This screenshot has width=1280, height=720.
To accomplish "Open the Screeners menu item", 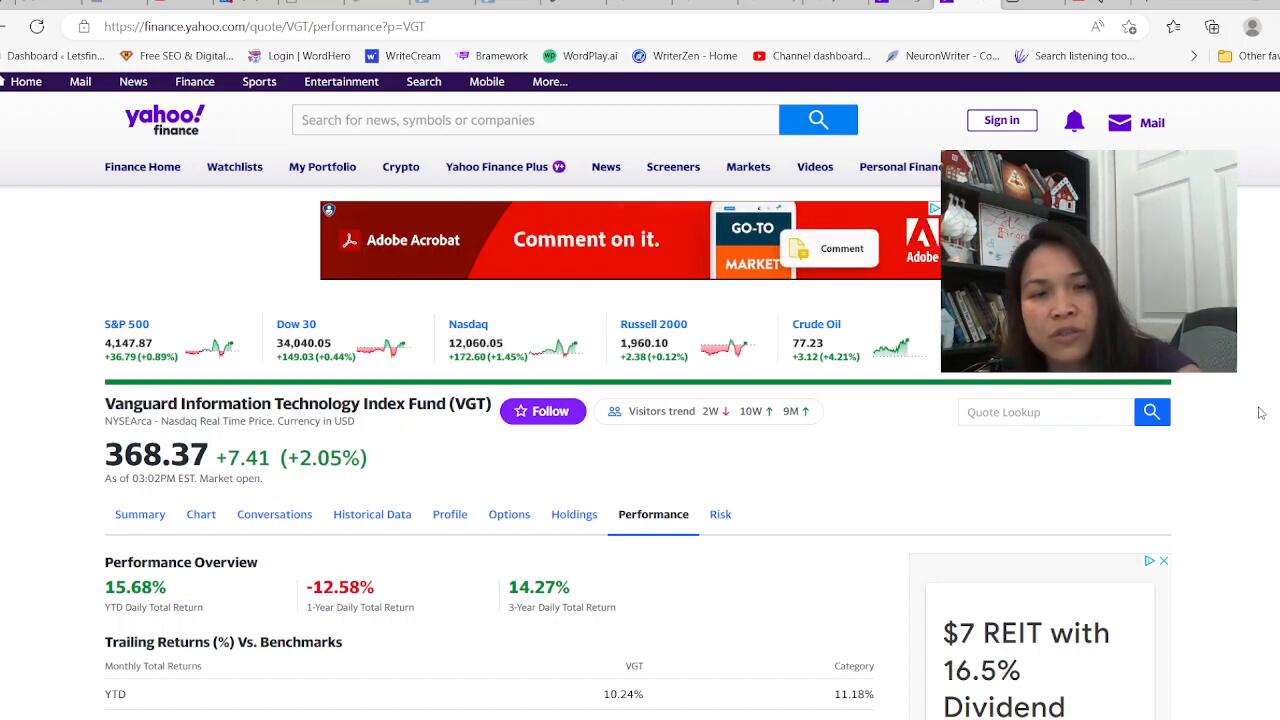I will [x=673, y=167].
